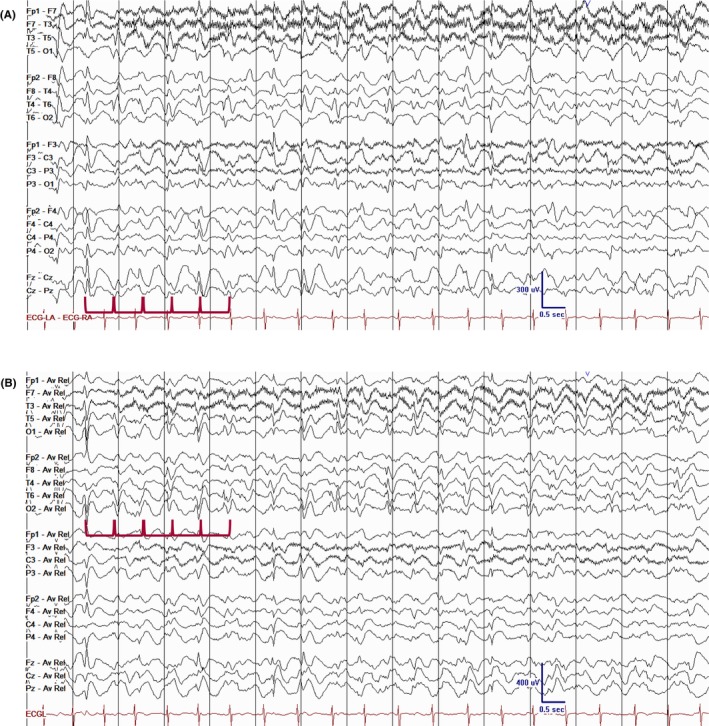Select the F4 - Av Rel channel label
709x726 pixels.
coord(46,611)
